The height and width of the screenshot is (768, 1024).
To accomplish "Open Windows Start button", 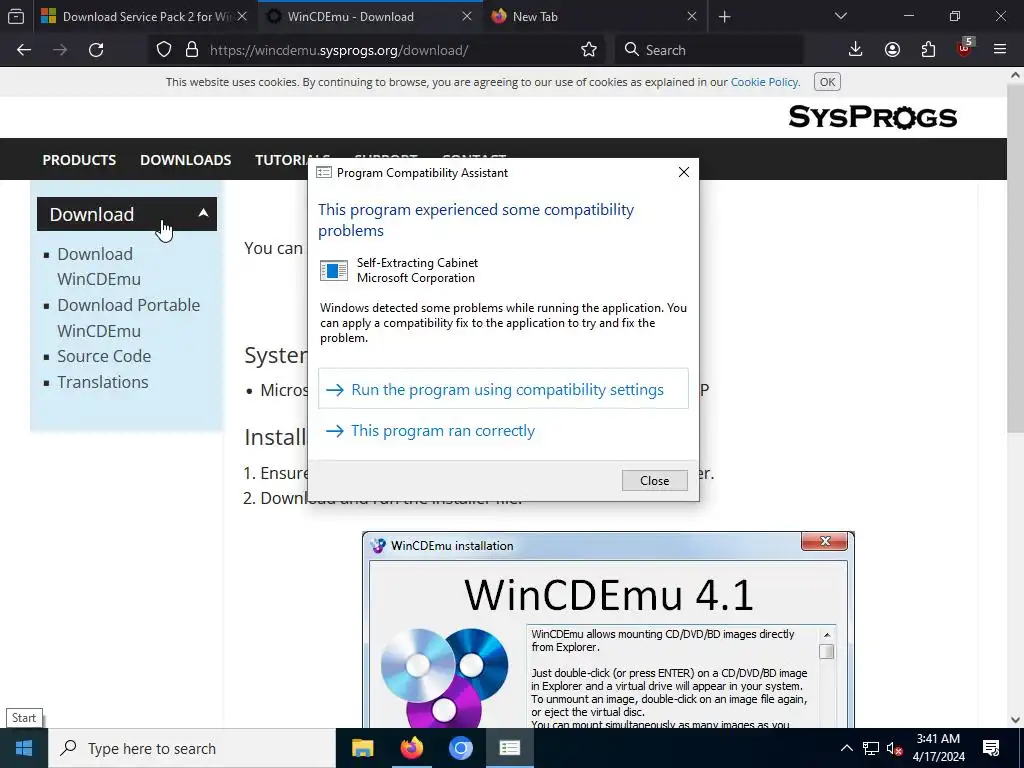I will click(24, 748).
